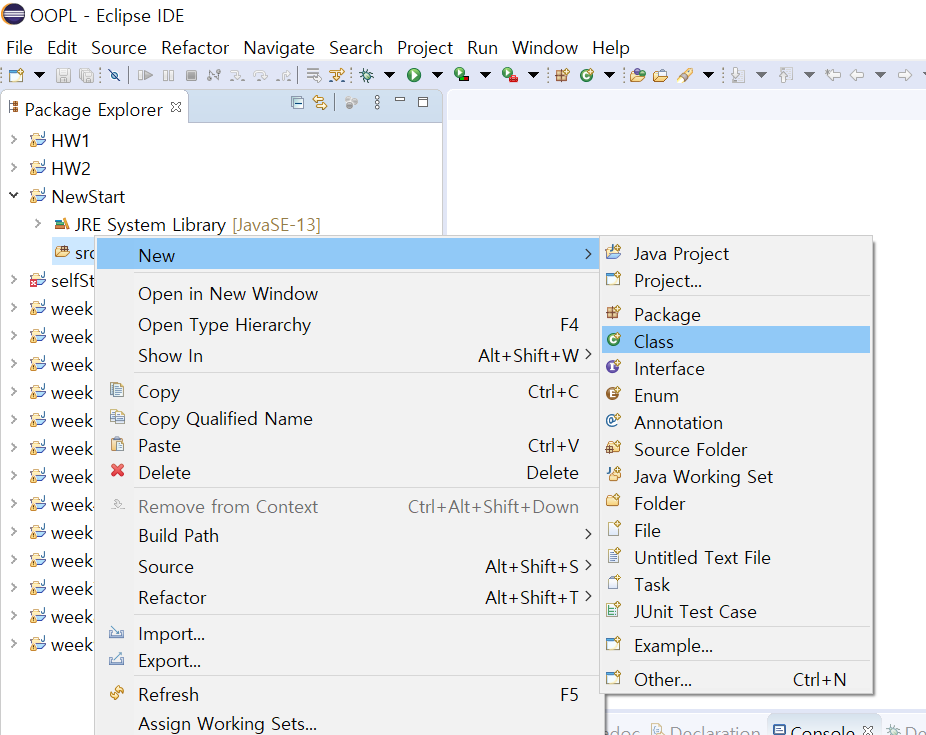Click the Search flashlight toolbar icon
926x735 pixels.
point(684,75)
